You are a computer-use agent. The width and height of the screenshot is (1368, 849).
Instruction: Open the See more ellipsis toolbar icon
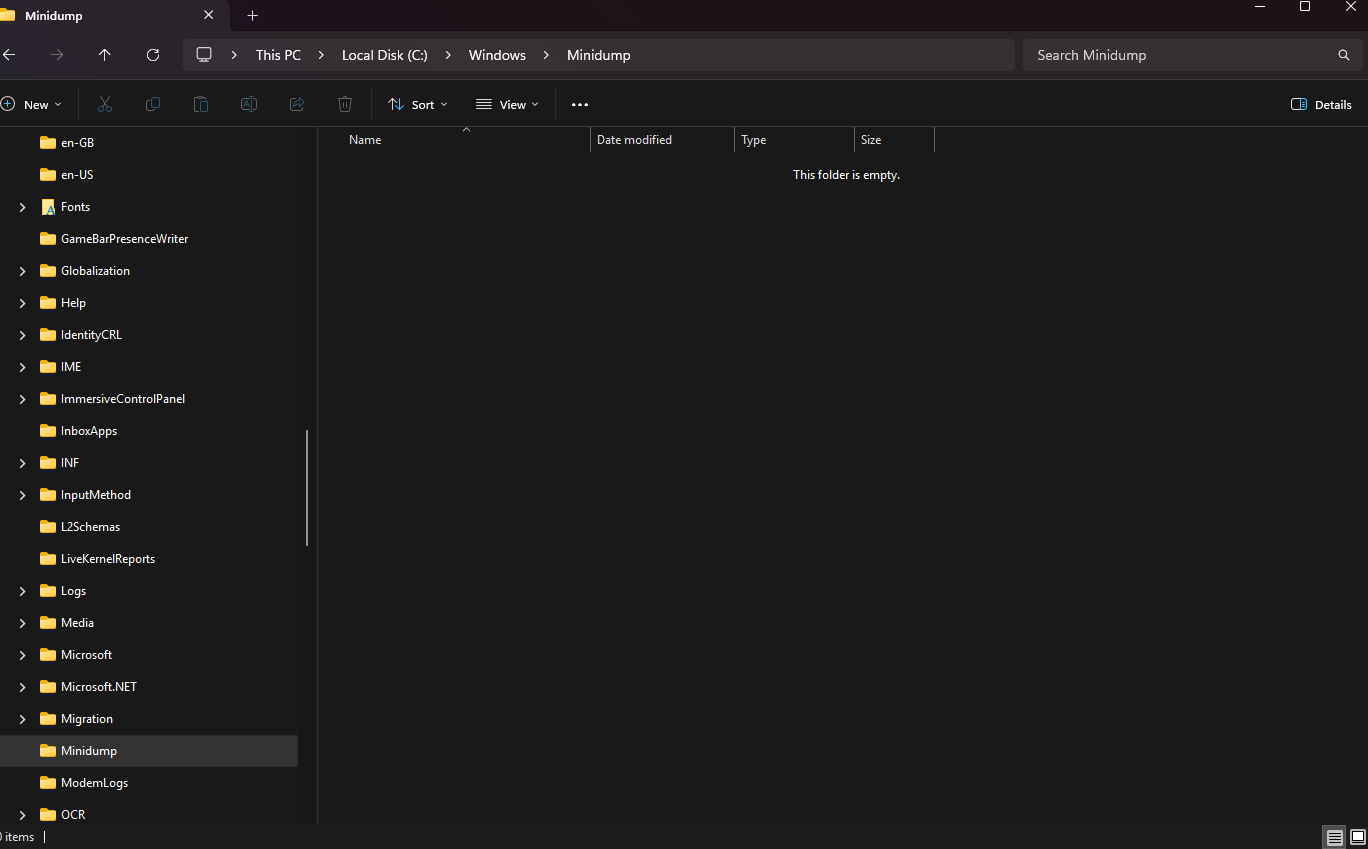click(x=579, y=104)
